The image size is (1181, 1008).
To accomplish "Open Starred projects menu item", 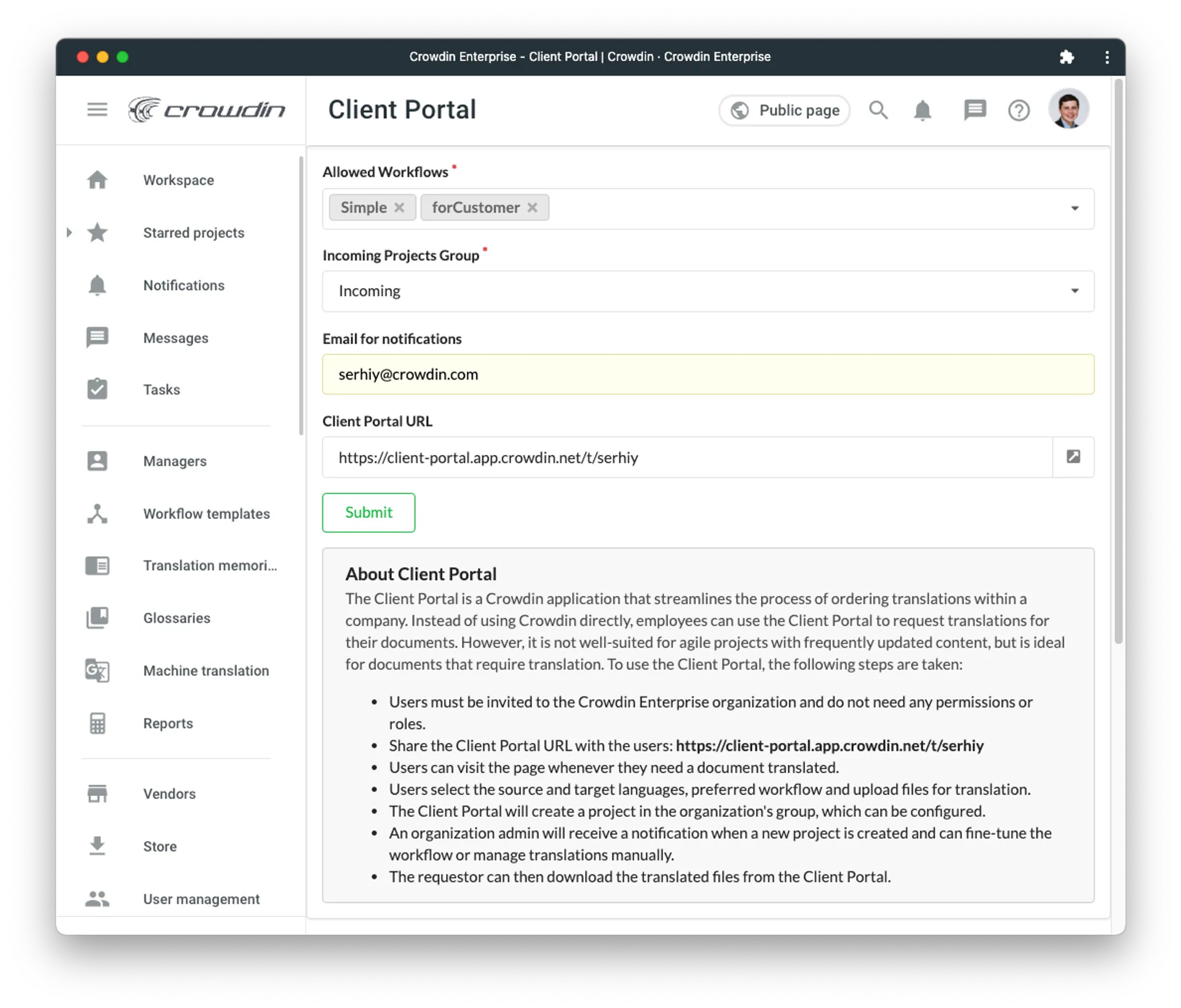I will tap(194, 233).
